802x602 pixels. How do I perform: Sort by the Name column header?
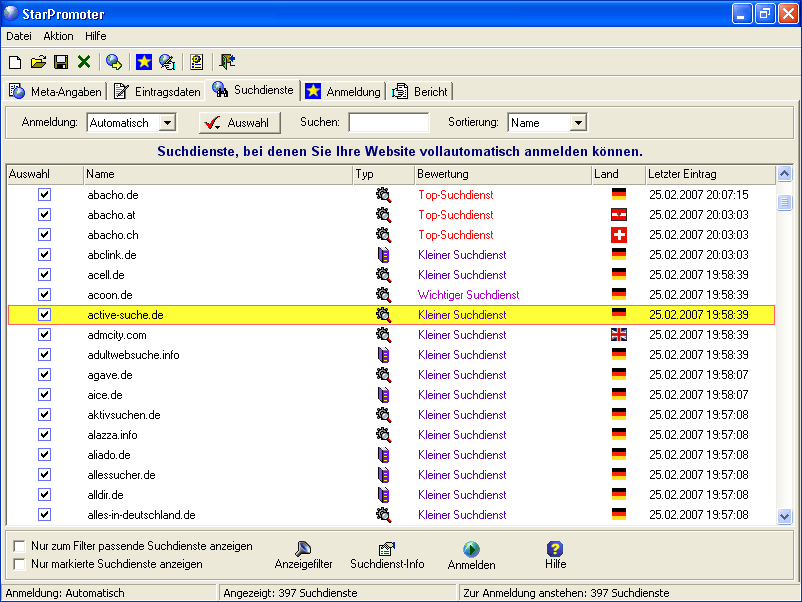tap(218, 174)
